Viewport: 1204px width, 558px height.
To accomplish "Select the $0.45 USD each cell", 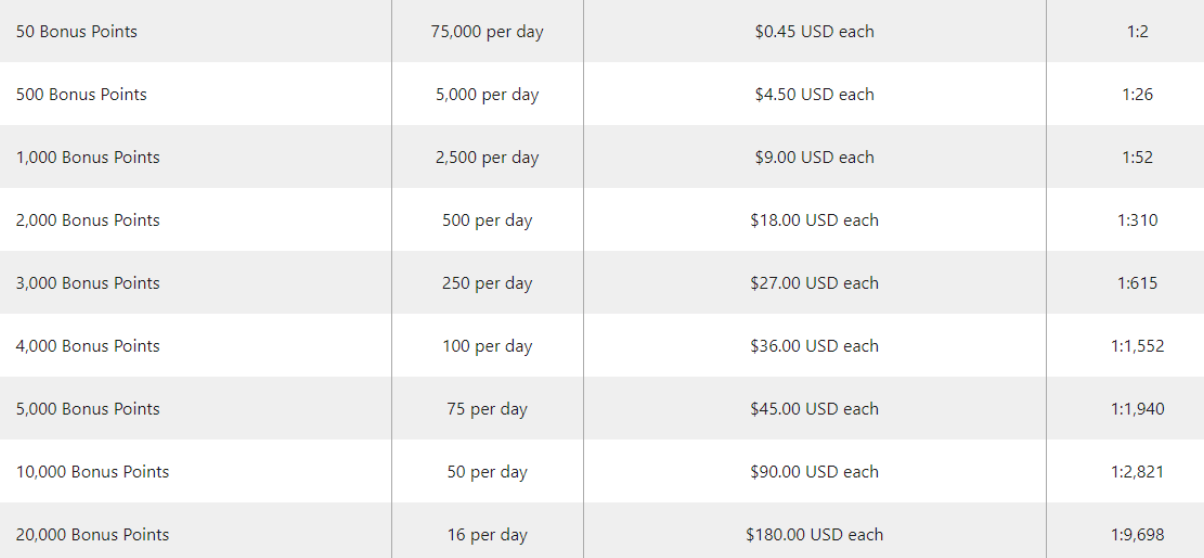I will [815, 31].
